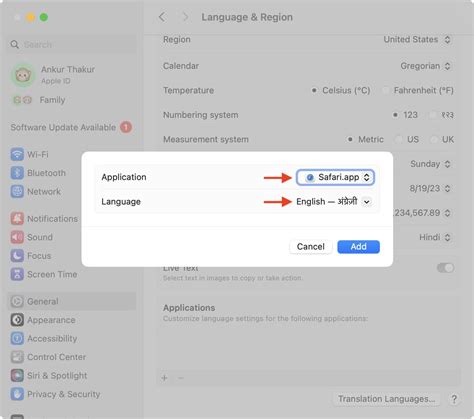Open the date format 8/19/23 popup

pyautogui.click(x=430, y=188)
